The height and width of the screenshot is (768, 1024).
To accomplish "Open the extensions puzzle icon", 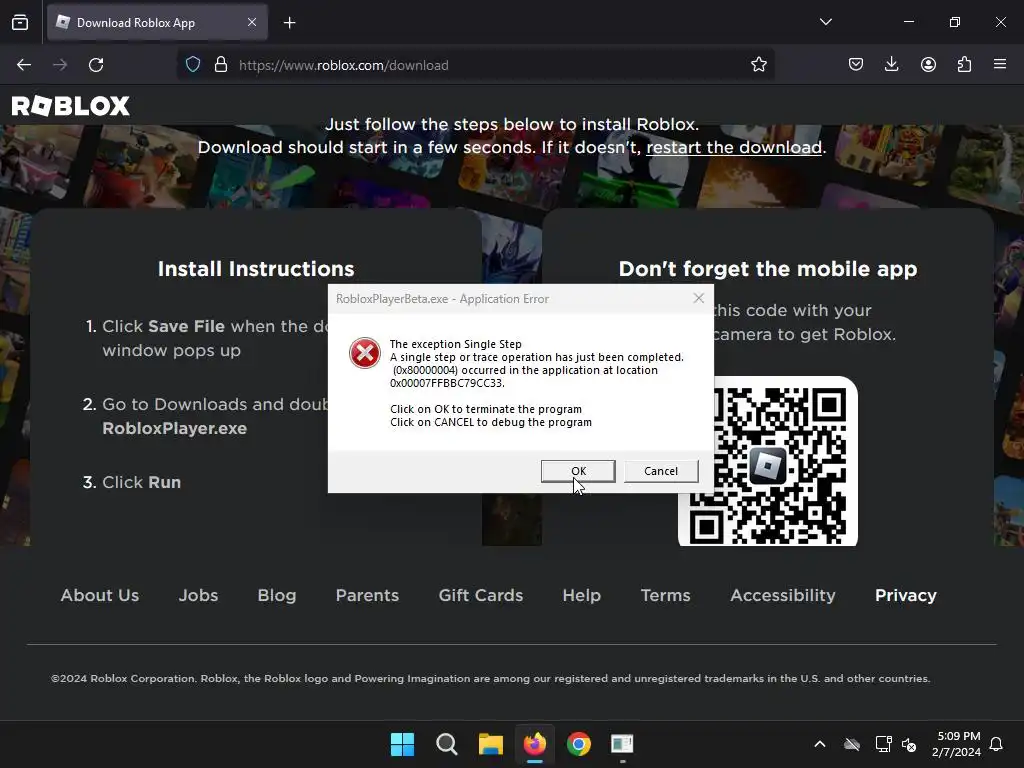I will pos(964,64).
